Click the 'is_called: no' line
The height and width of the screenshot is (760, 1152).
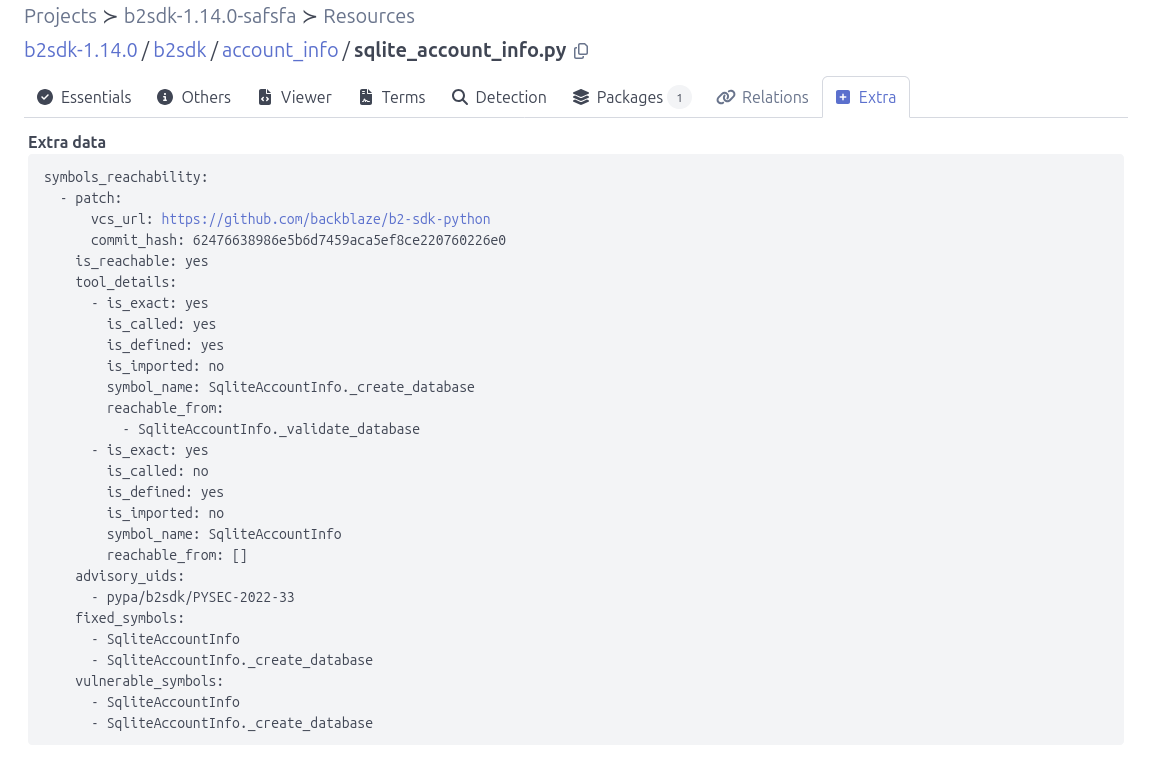(x=157, y=471)
